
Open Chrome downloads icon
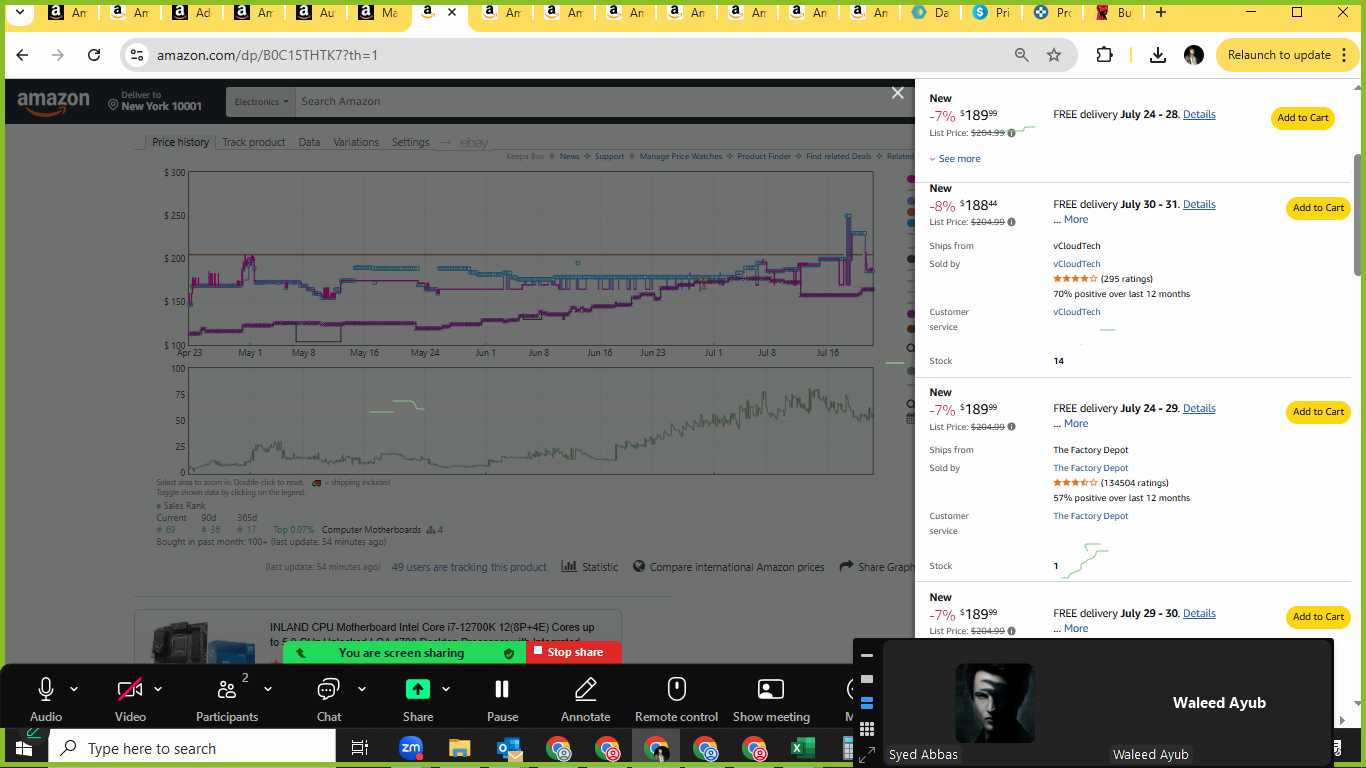coord(1158,55)
